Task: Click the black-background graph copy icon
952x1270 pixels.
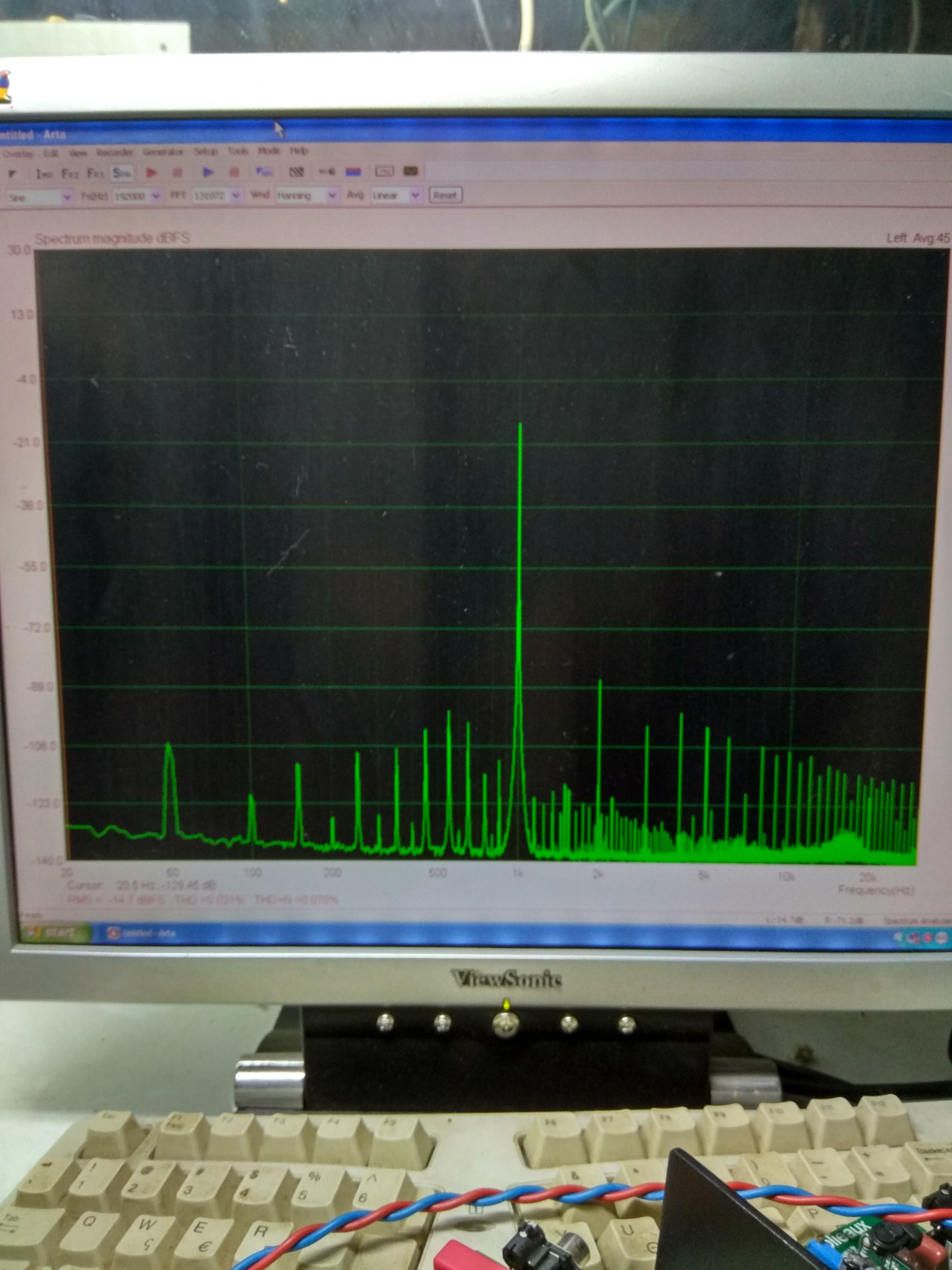Action: tap(410, 171)
